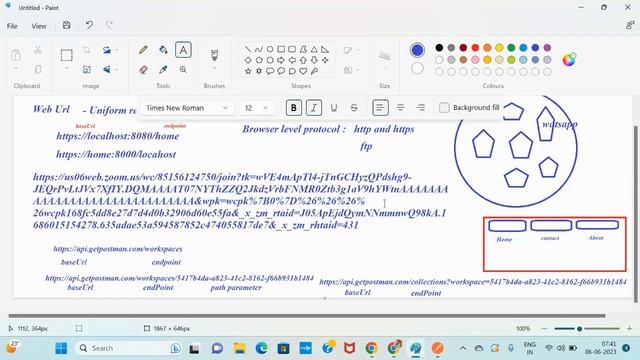The height and width of the screenshot is (360, 640).
Task: Pick the Pentagon shape
Action: 259,60
